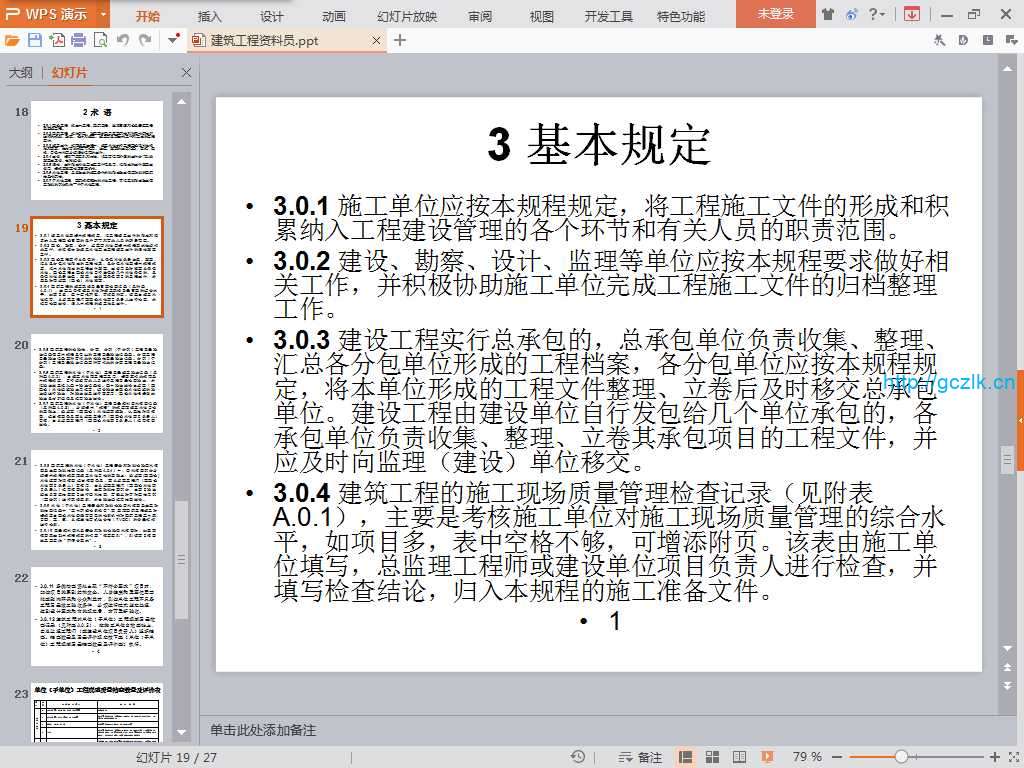Click the zoom slider handle

pyautogui.click(x=901, y=757)
